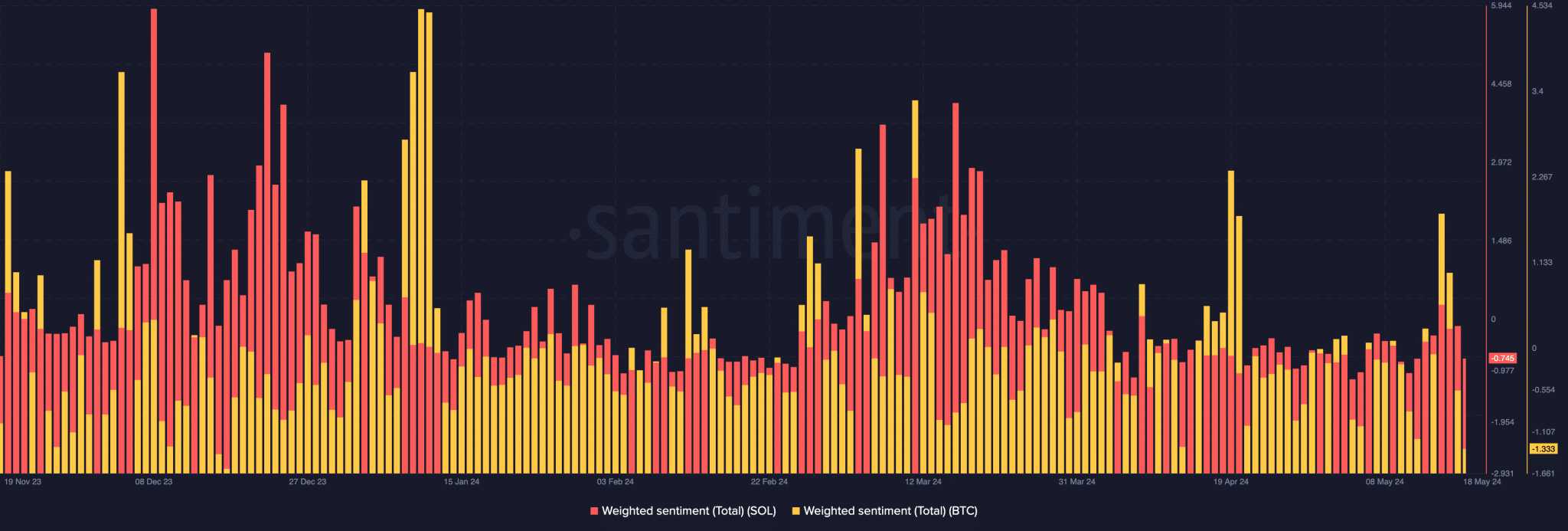Select the 08 Dec 23 date label
The width and height of the screenshot is (1568, 531).
point(154,482)
